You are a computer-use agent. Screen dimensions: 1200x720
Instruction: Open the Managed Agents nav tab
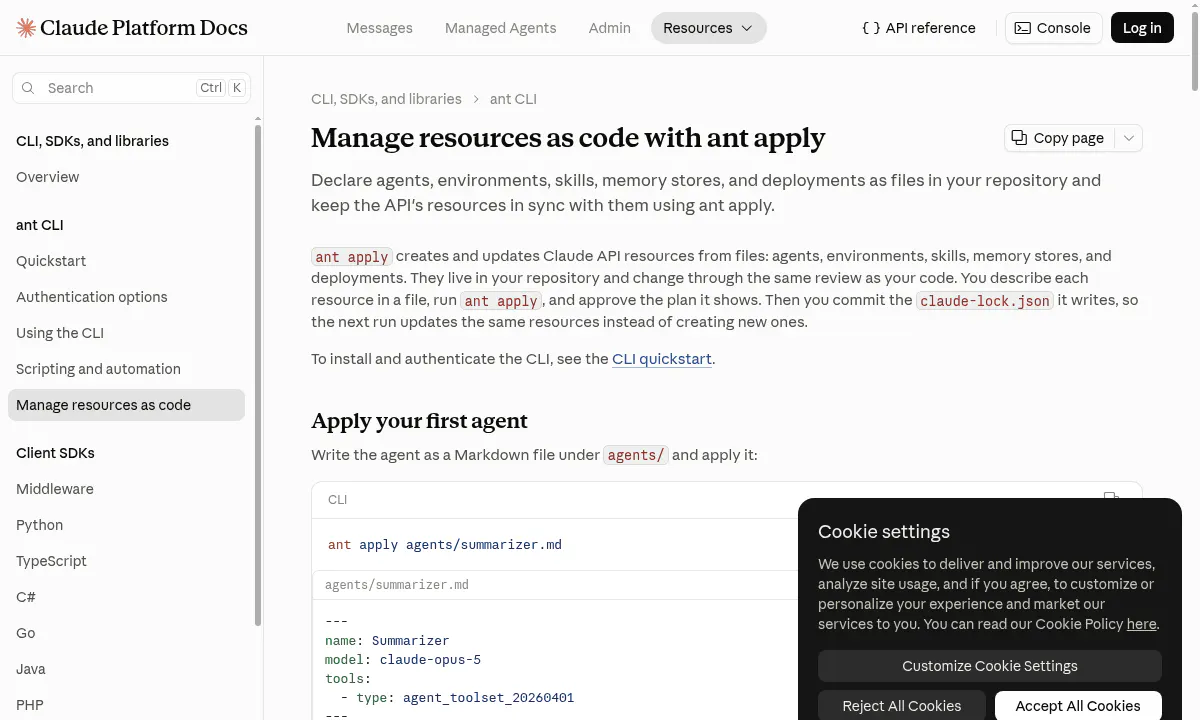[501, 28]
